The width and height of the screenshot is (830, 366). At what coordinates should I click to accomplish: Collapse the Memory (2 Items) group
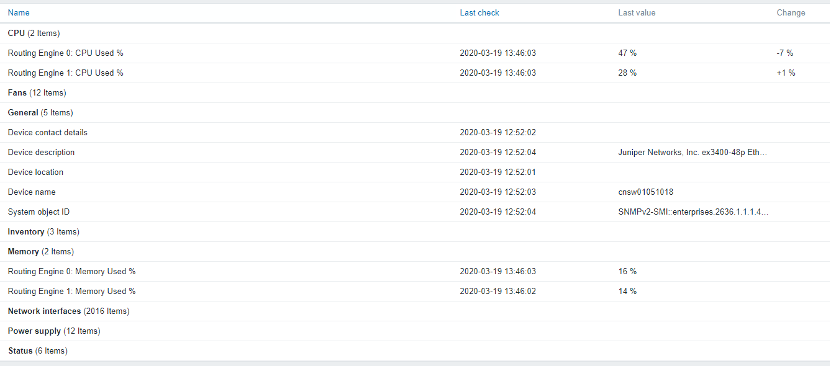(41, 252)
